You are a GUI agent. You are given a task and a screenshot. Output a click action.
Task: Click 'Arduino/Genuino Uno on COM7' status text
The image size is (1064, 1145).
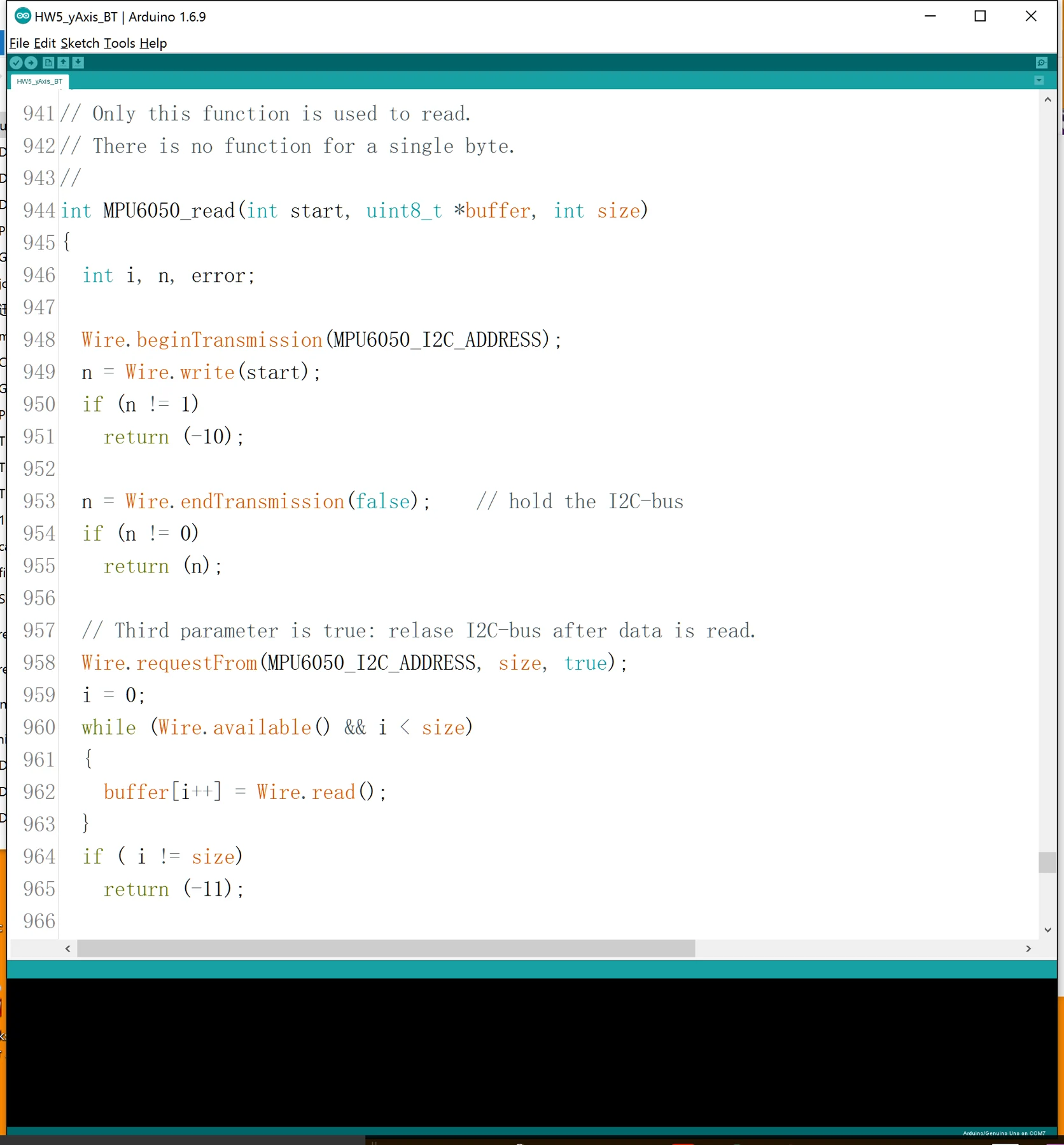point(1004,1133)
